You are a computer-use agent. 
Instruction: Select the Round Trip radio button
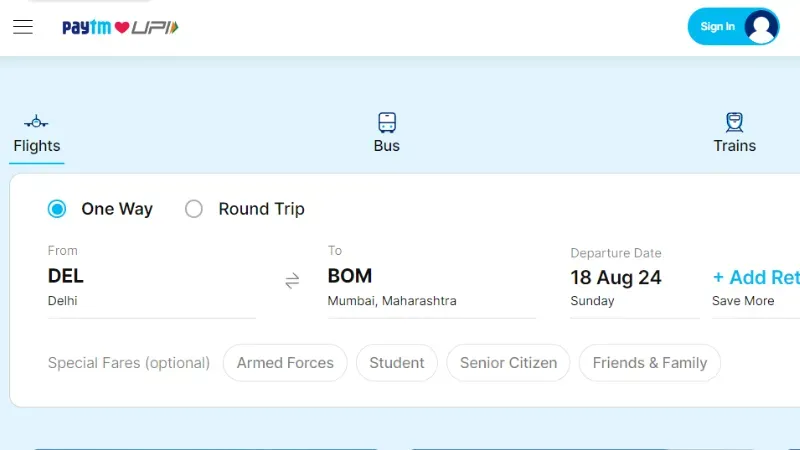click(194, 209)
